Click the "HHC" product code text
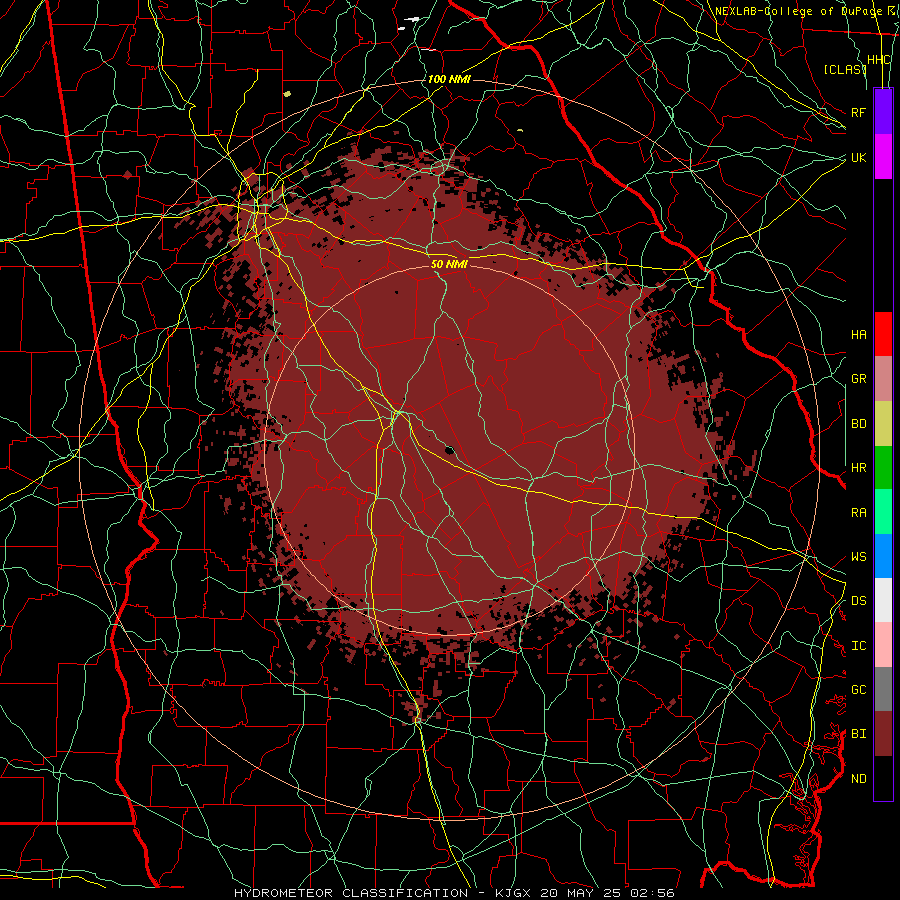 point(878,59)
